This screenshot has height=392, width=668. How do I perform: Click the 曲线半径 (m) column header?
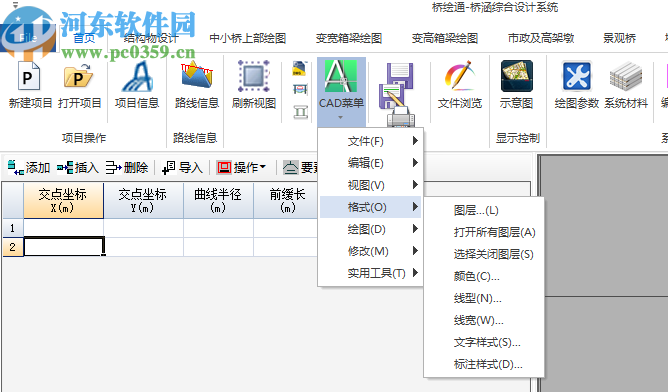219,200
